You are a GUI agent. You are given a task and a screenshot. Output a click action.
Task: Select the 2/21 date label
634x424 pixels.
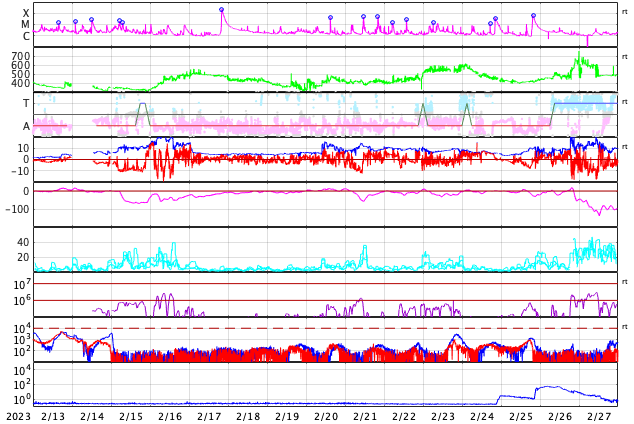click(365, 417)
